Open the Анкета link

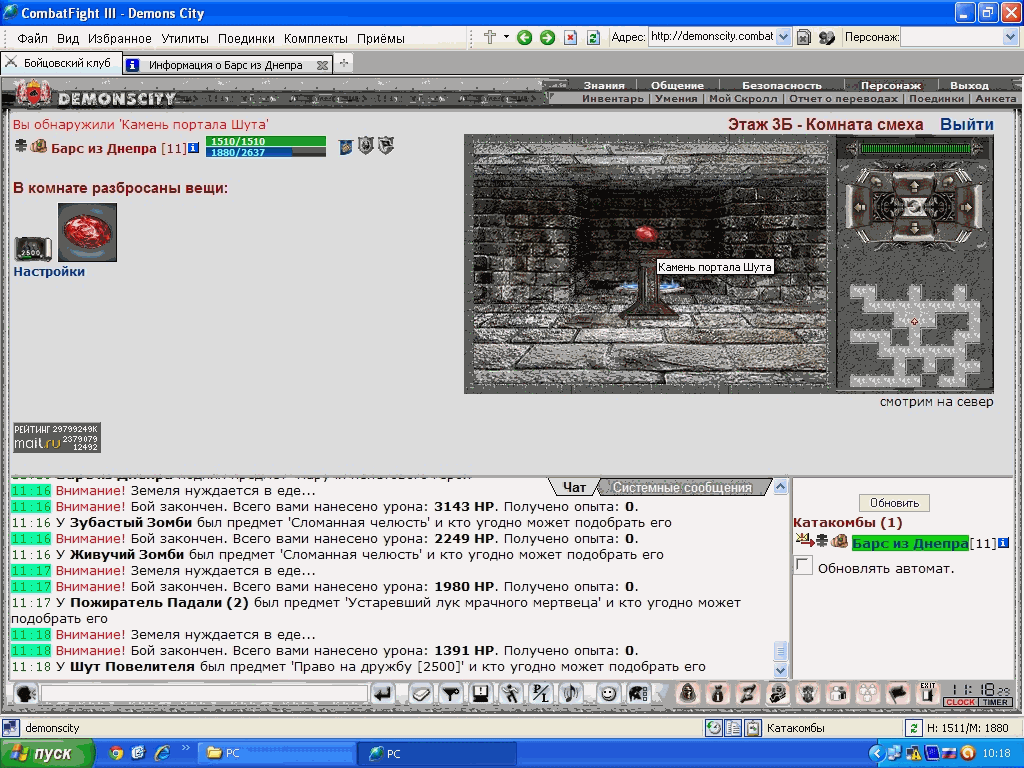click(995, 99)
